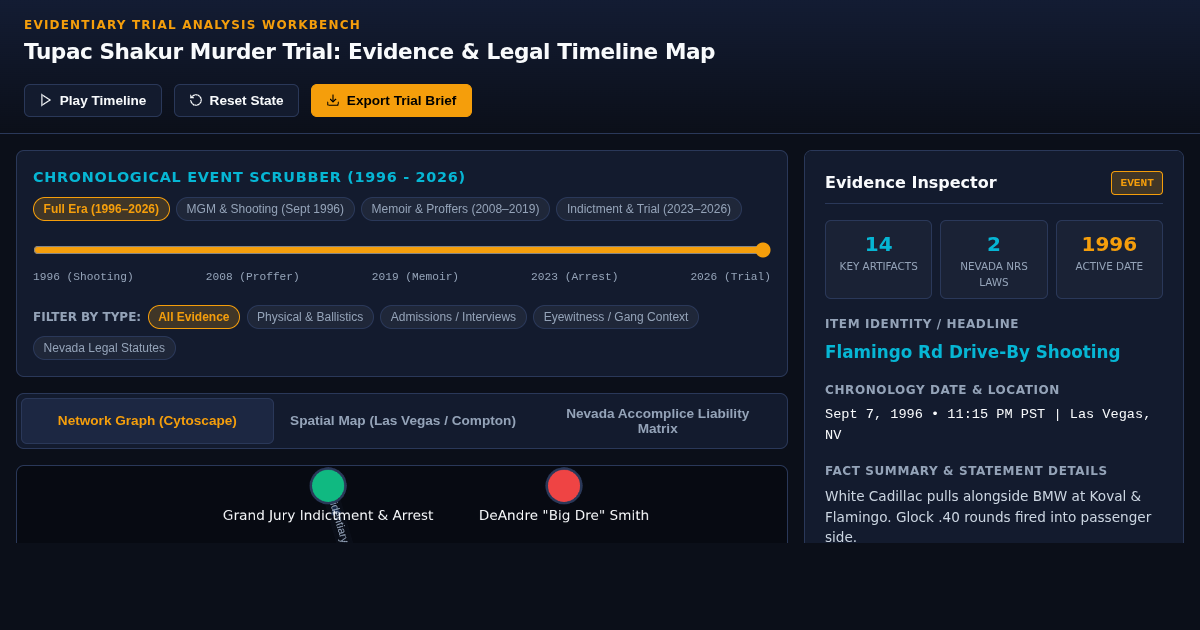
Task: Click the 1996 Active Date stat card
Action: [x=1109, y=260]
